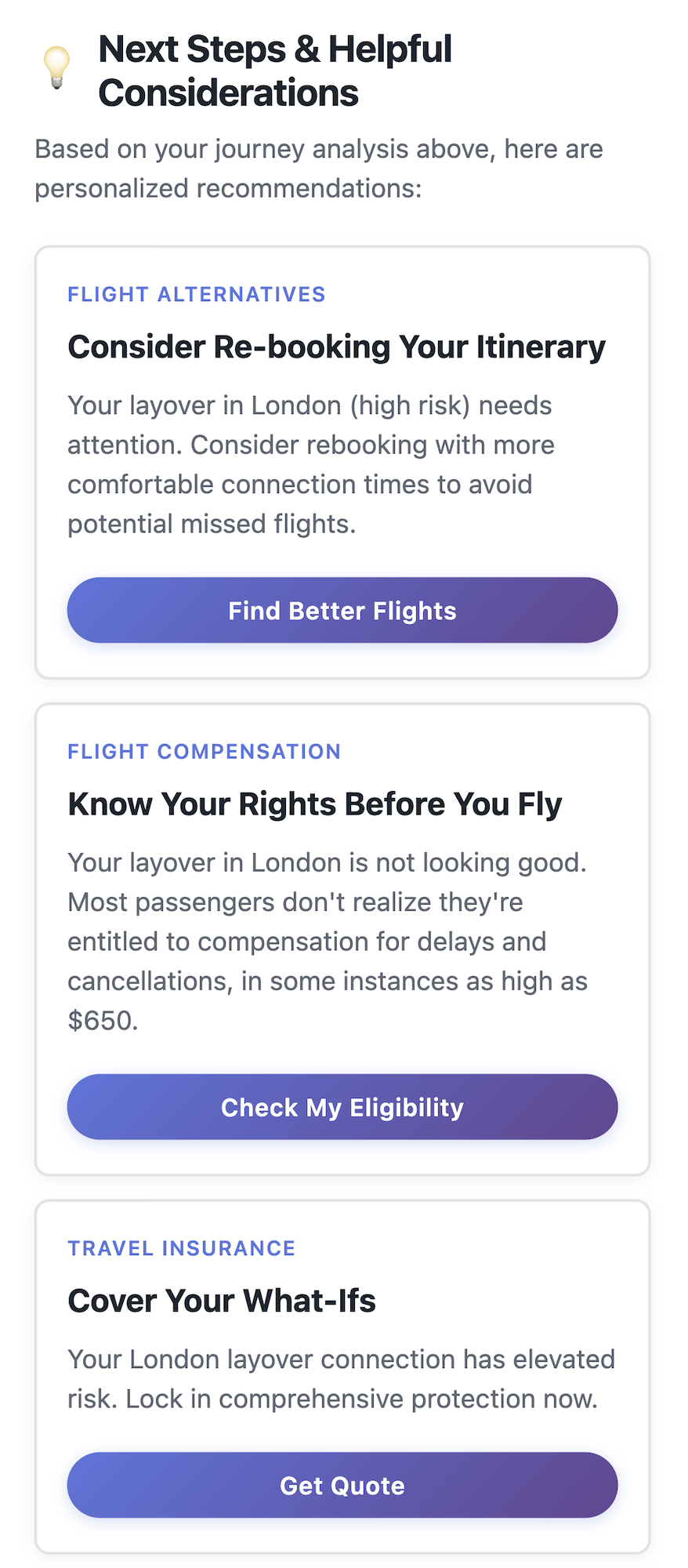Screen dimensions: 688x1568
Task: Select the Flight Compensation category label
Action: pyautogui.click(x=205, y=752)
